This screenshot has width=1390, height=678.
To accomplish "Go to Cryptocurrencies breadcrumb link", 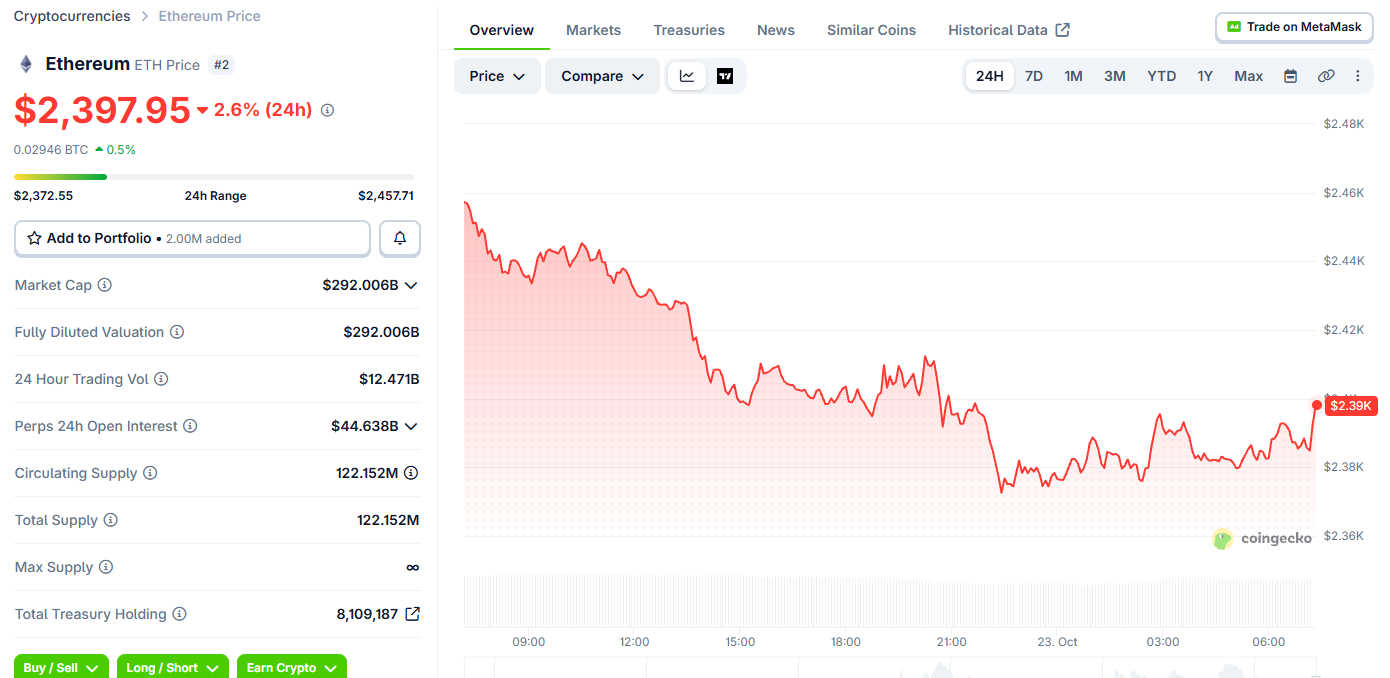I will coord(72,16).
